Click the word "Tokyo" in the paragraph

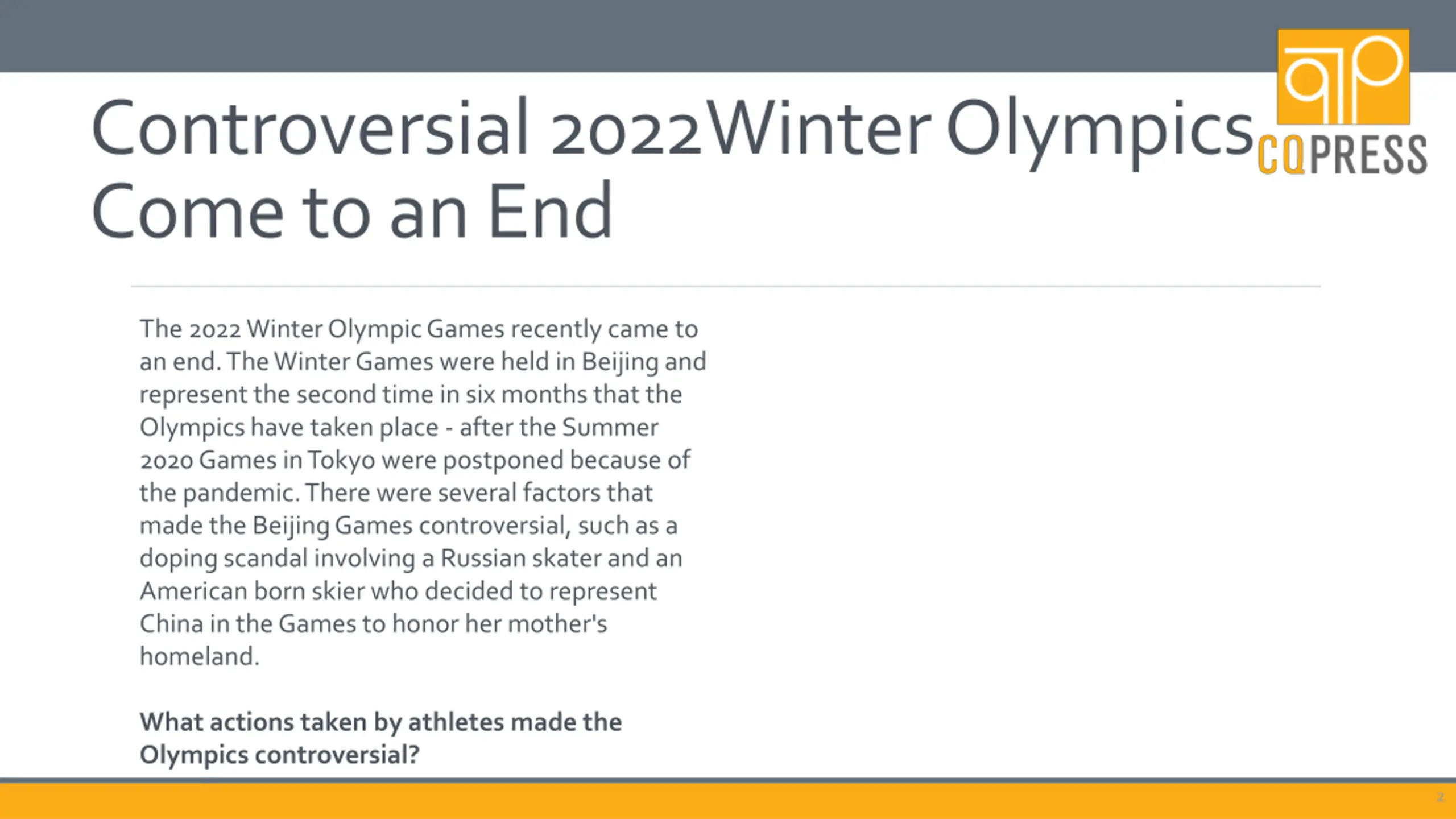coord(341,460)
